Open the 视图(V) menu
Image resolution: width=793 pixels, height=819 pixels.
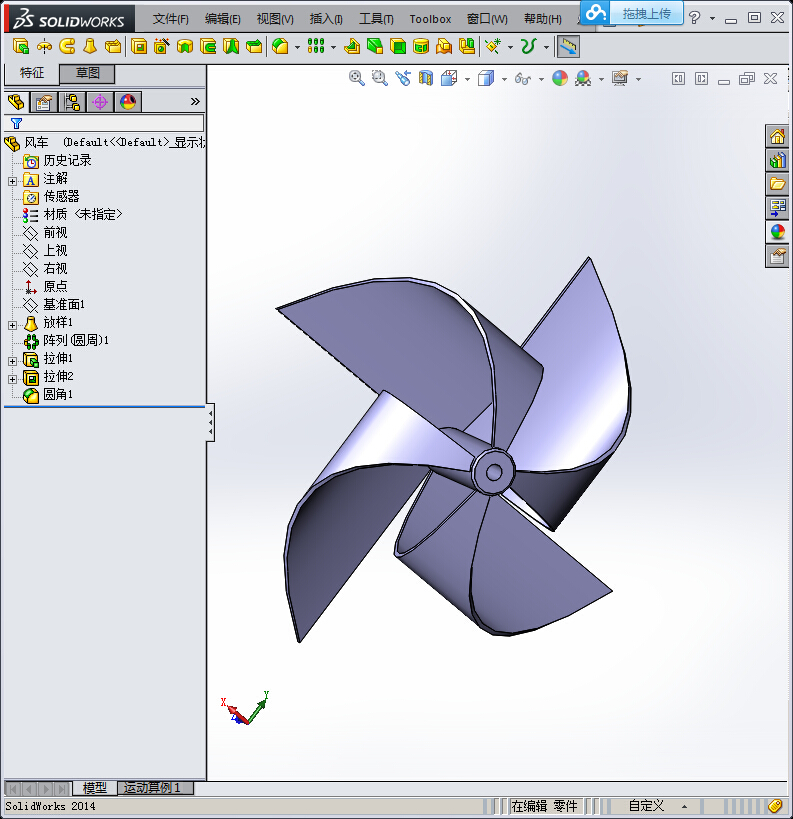click(275, 19)
